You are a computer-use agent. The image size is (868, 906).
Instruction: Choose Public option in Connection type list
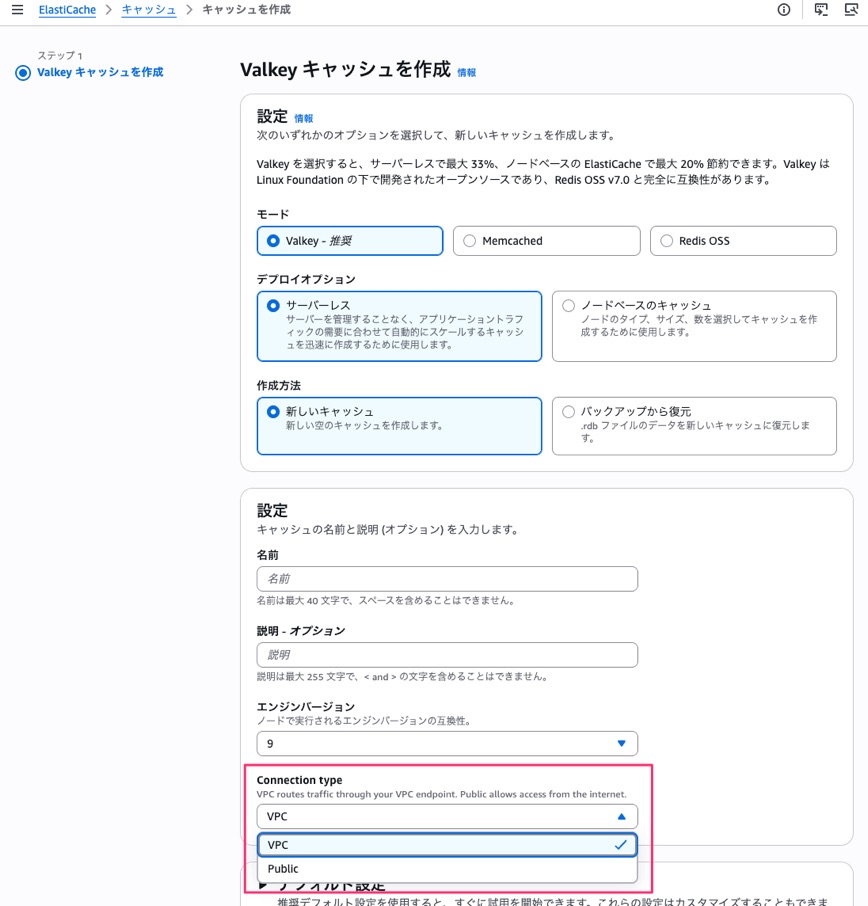pos(447,869)
